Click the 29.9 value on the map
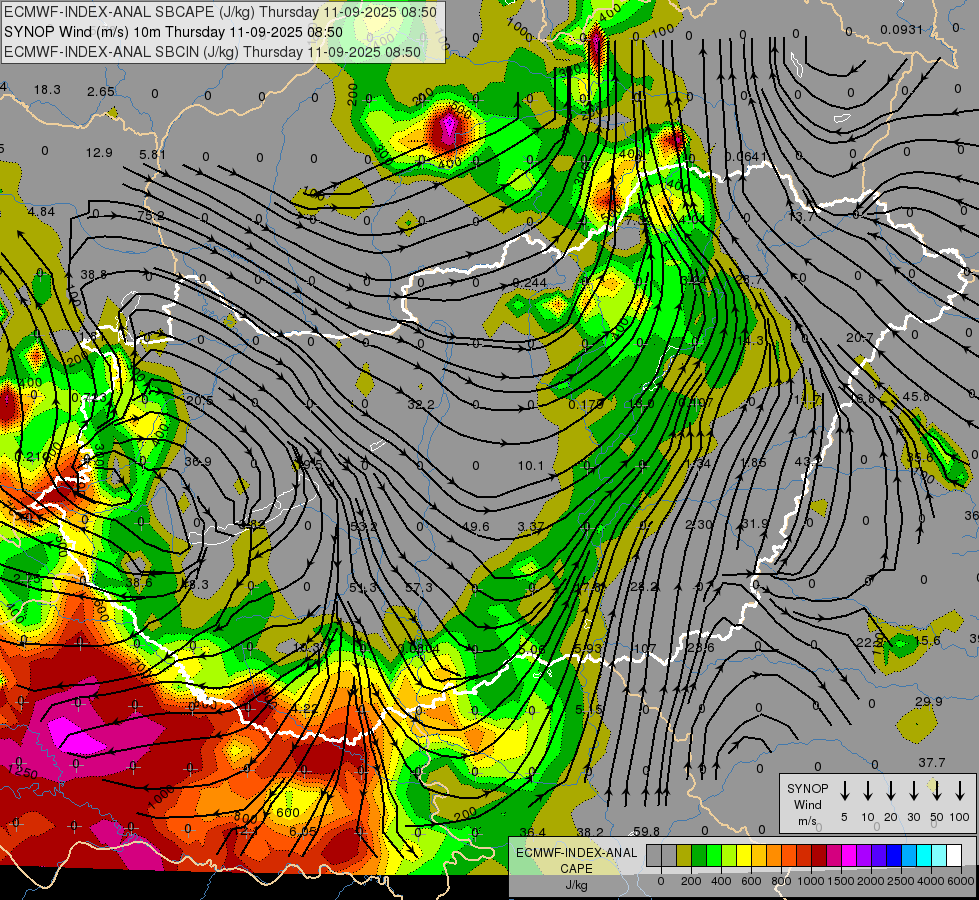Viewport: 979px width, 900px height. coord(928,701)
